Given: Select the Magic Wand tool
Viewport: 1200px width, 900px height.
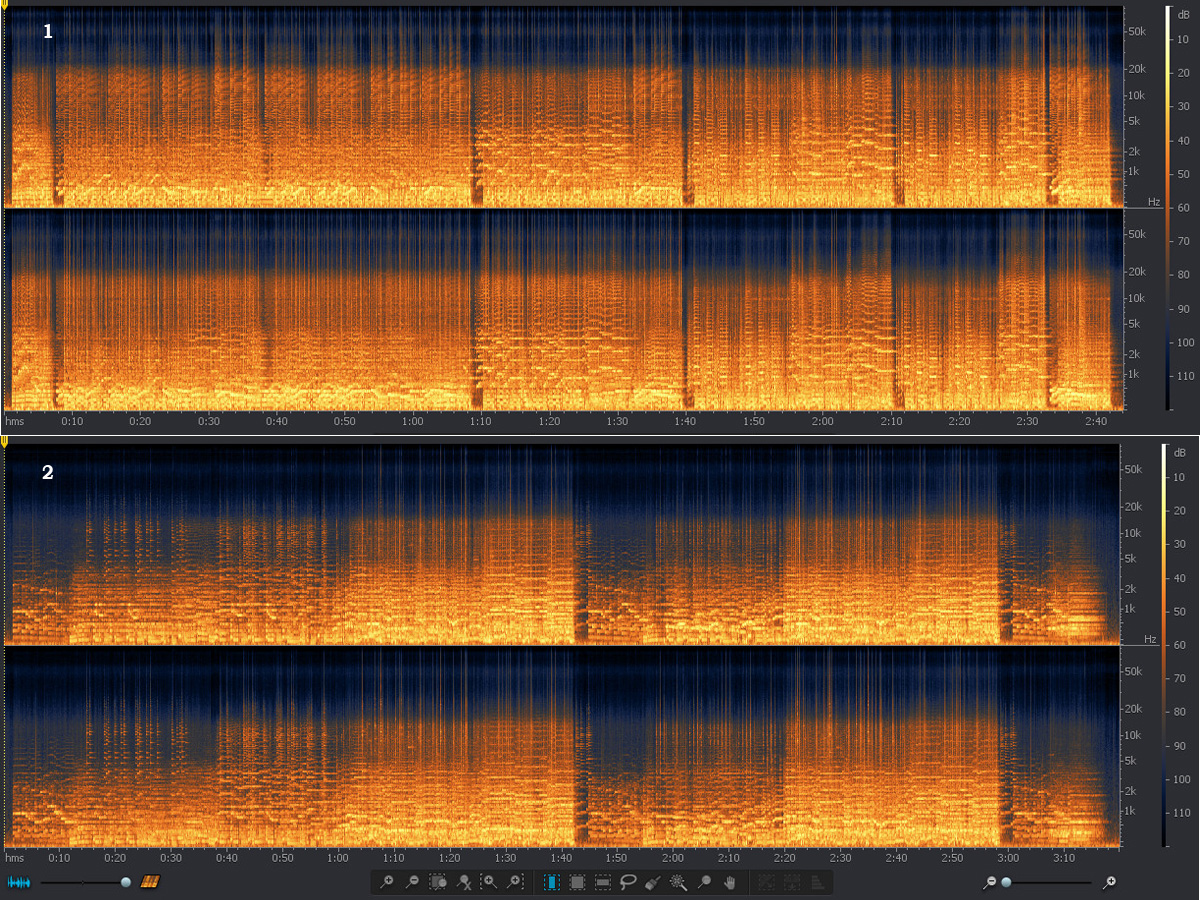Looking at the screenshot, I should point(679,882).
